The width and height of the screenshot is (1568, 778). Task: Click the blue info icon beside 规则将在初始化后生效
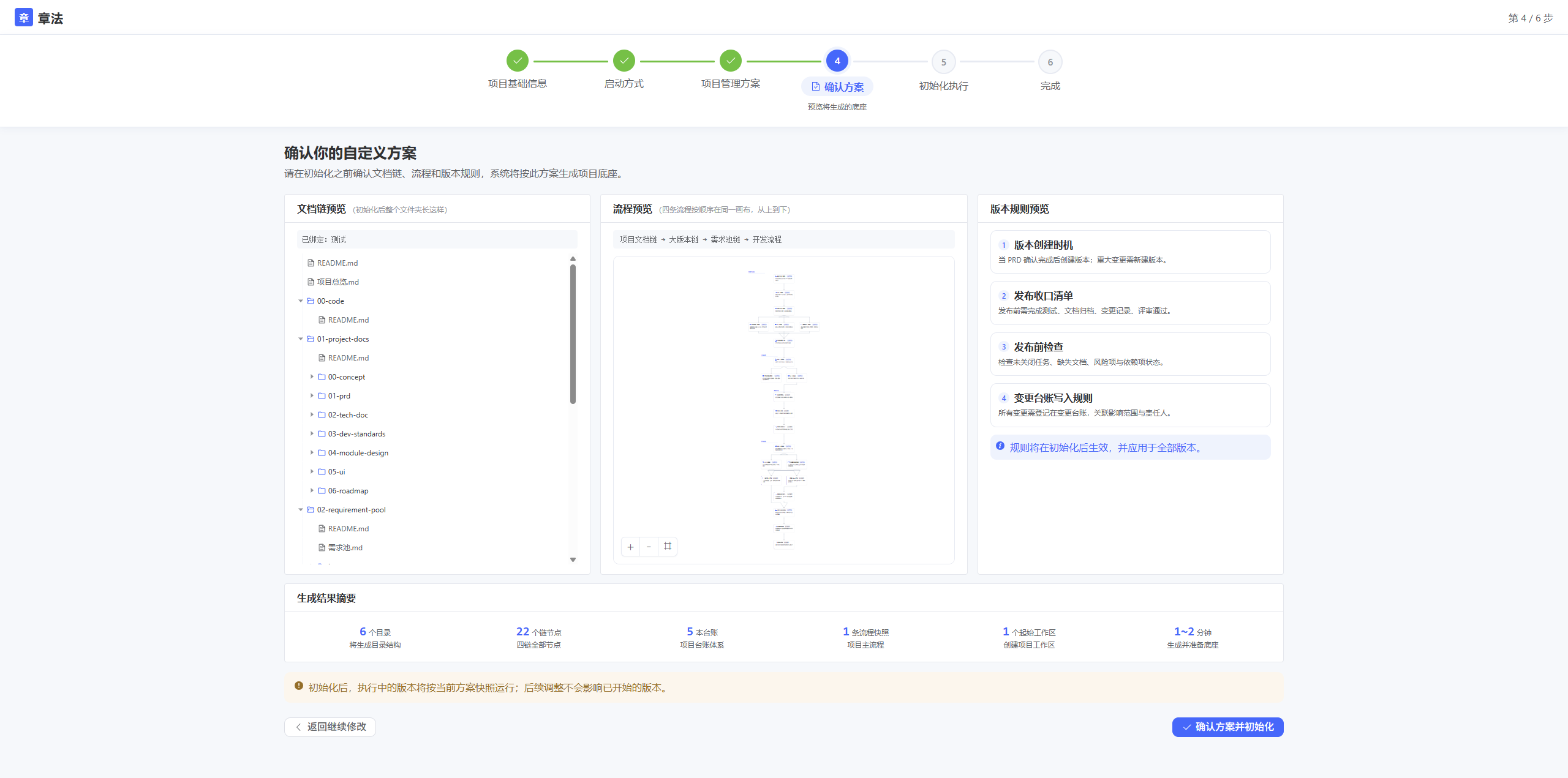(x=1000, y=446)
